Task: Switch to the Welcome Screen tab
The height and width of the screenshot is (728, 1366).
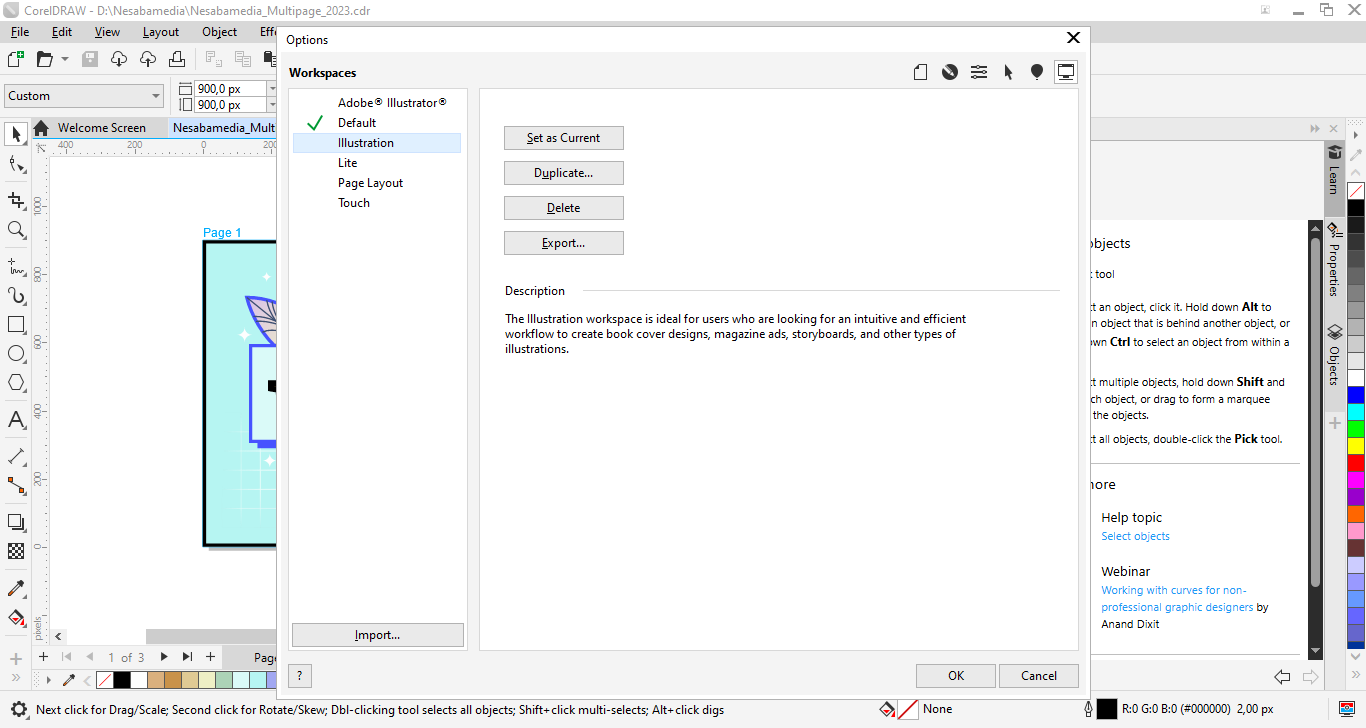Action: (101, 128)
